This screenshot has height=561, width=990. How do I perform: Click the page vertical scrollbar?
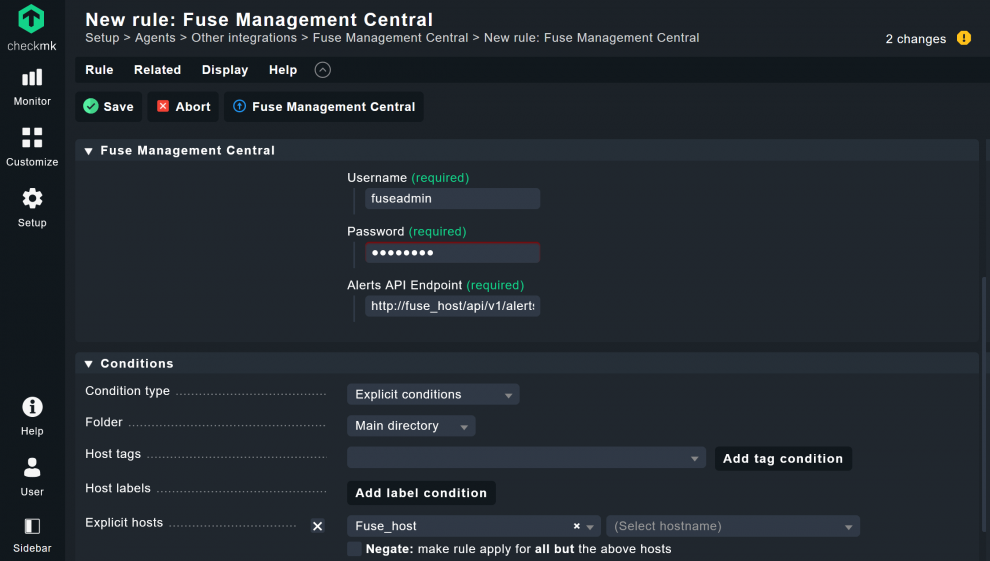click(986, 404)
